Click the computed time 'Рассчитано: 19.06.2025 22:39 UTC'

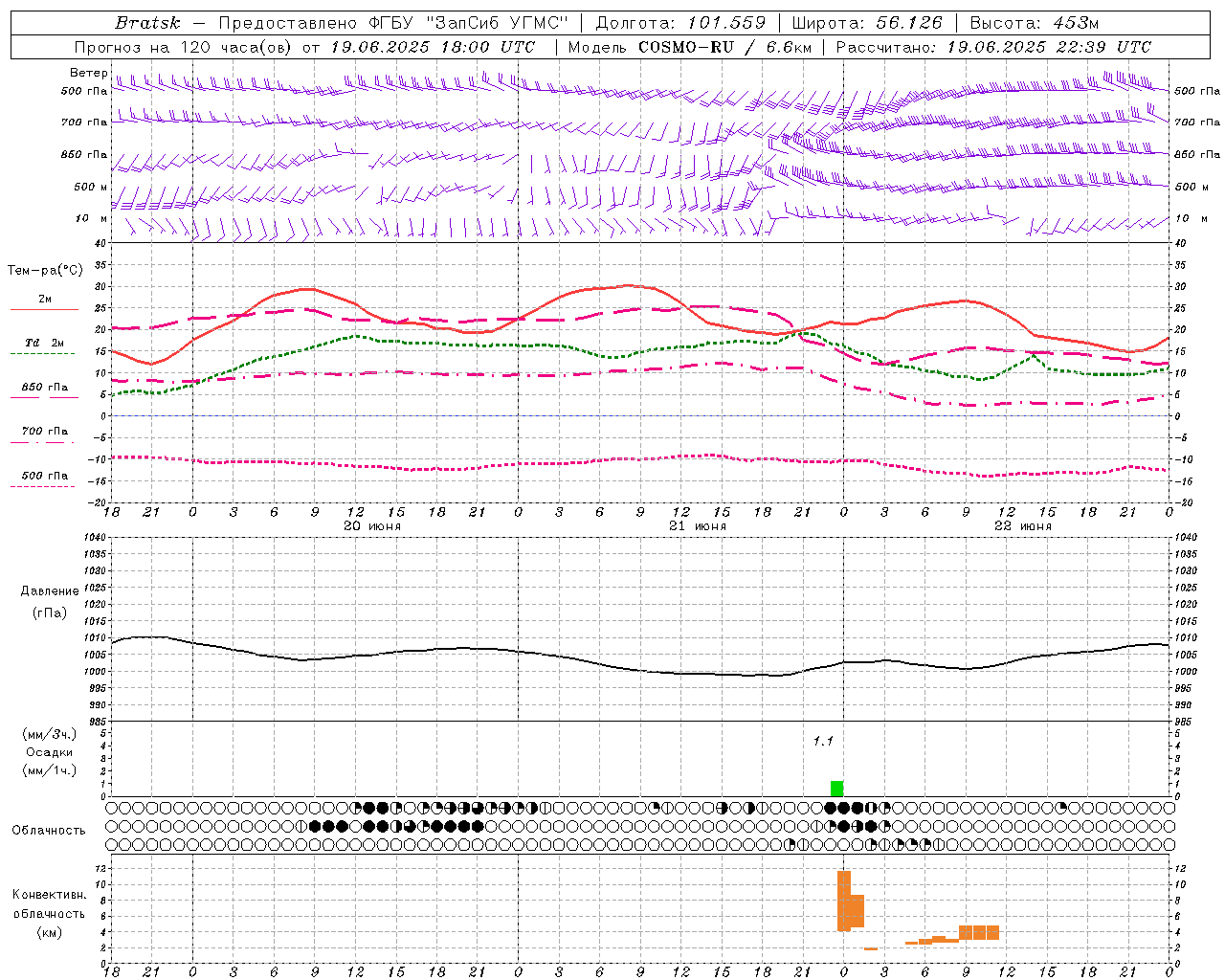(993, 47)
